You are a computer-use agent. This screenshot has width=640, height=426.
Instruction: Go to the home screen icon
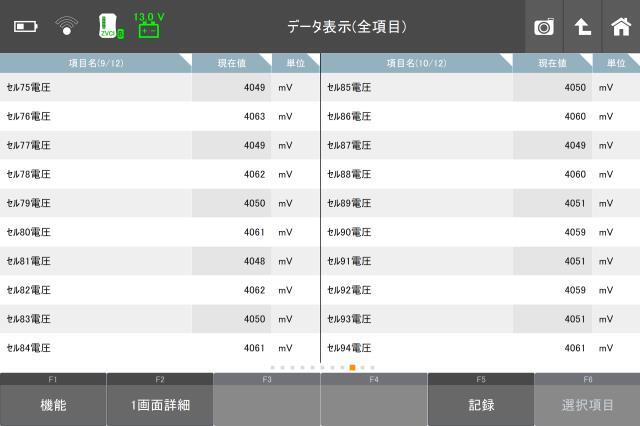click(x=621, y=27)
